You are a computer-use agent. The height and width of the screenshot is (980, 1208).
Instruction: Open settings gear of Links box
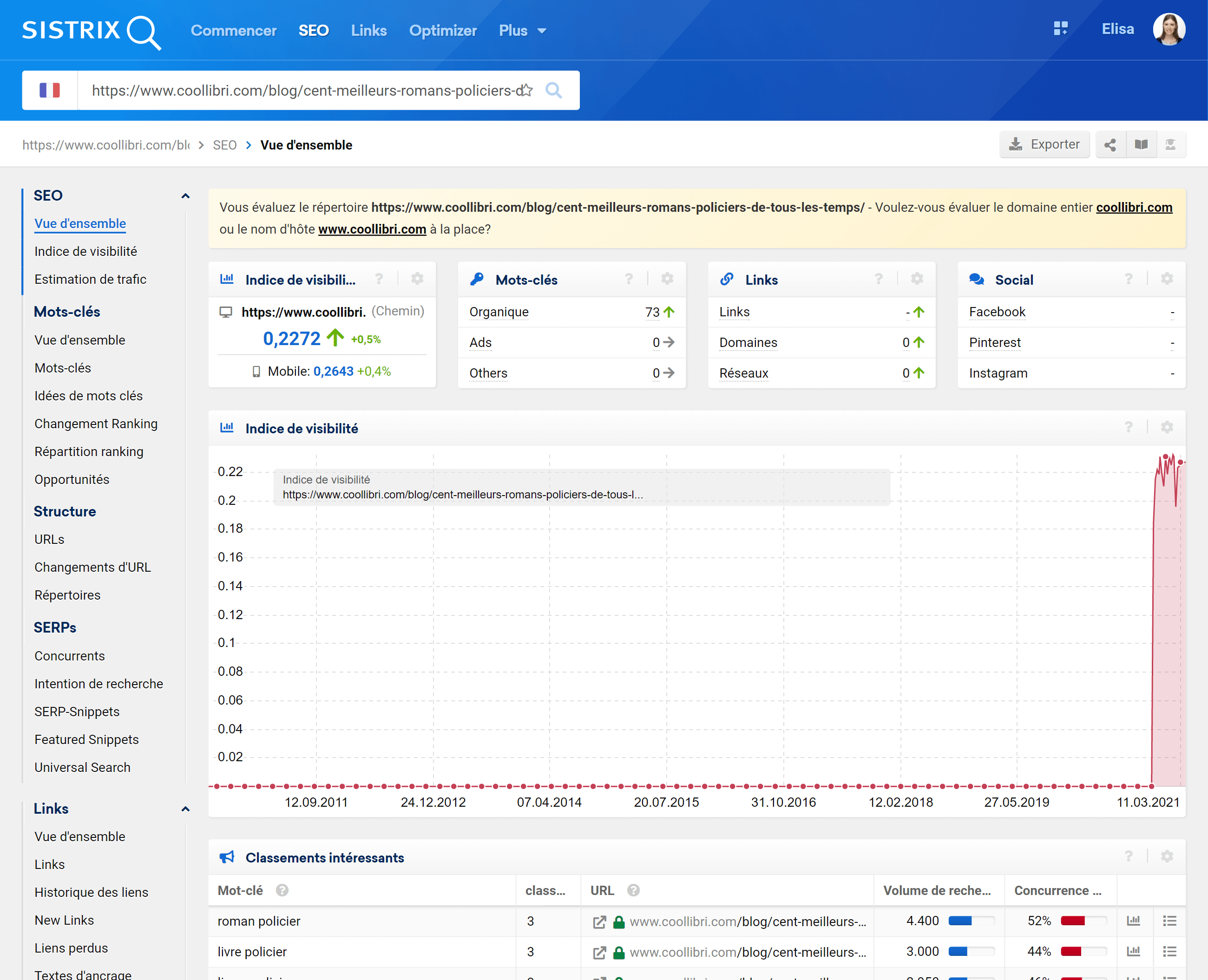[917, 279]
